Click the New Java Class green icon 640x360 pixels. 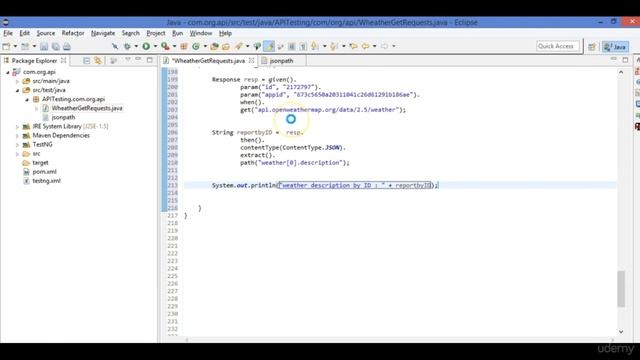(x=196, y=47)
